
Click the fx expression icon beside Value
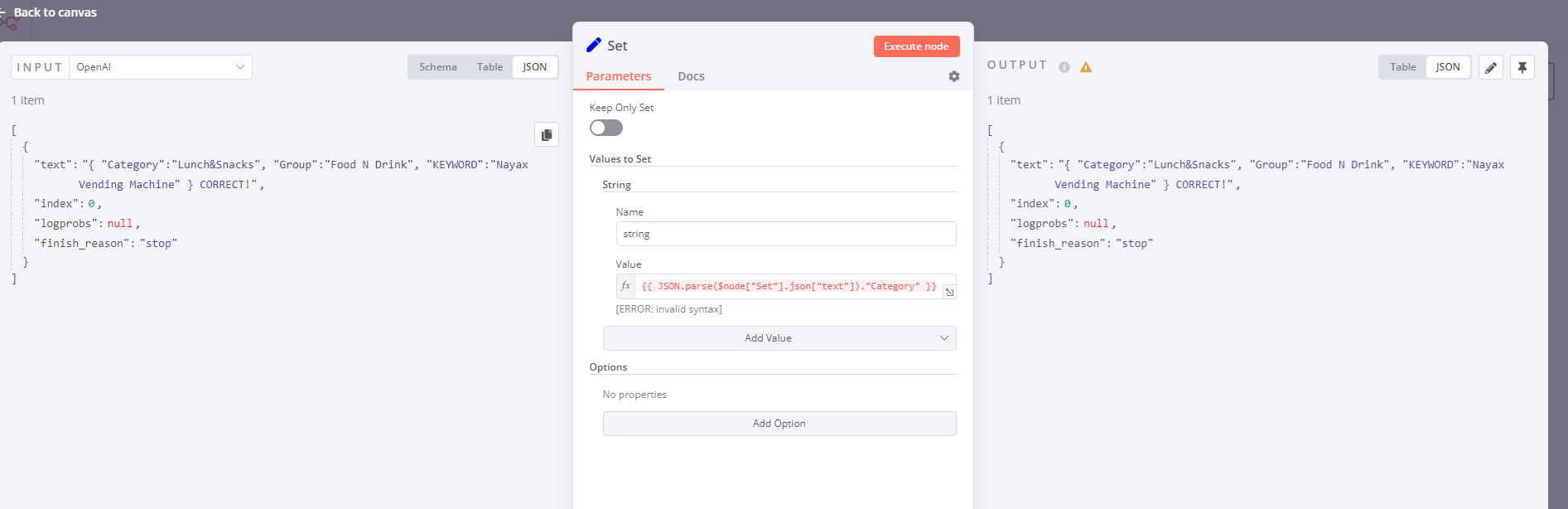pyautogui.click(x=625, y=286)
